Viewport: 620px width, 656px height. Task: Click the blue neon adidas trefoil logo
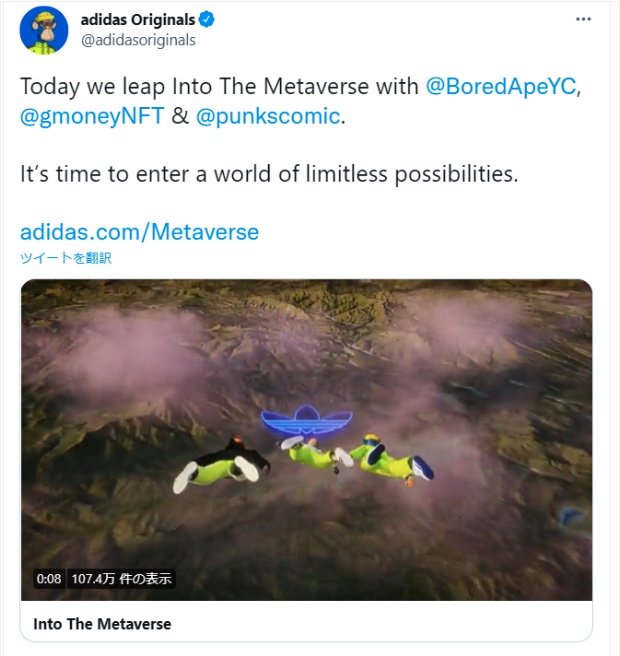(307, 420)
